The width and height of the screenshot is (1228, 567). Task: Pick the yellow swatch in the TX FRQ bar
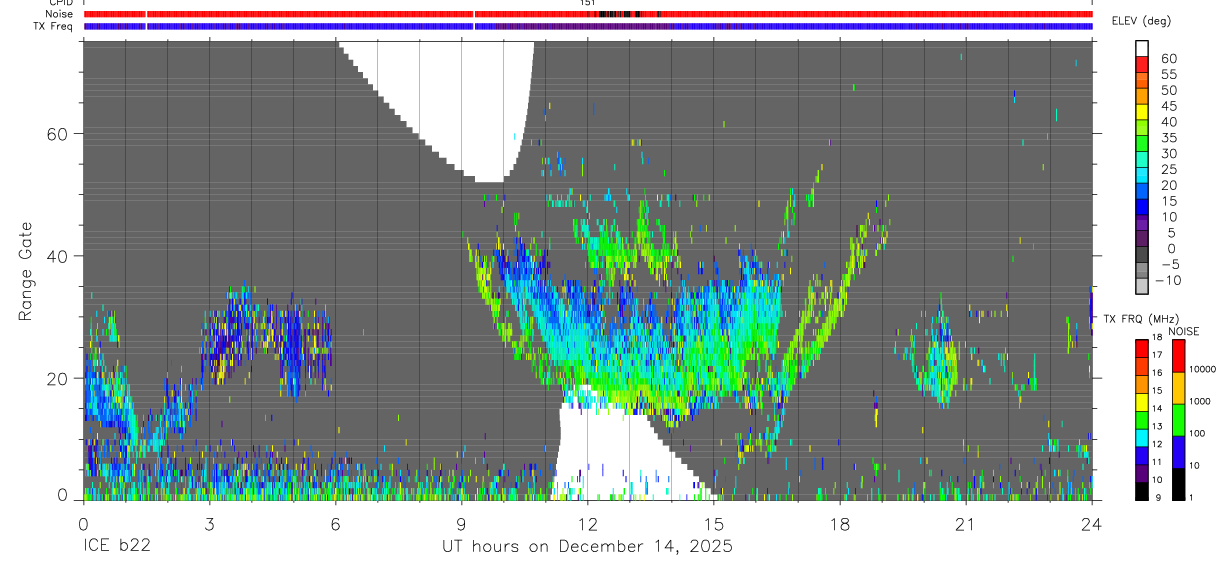pos(1142,402)
